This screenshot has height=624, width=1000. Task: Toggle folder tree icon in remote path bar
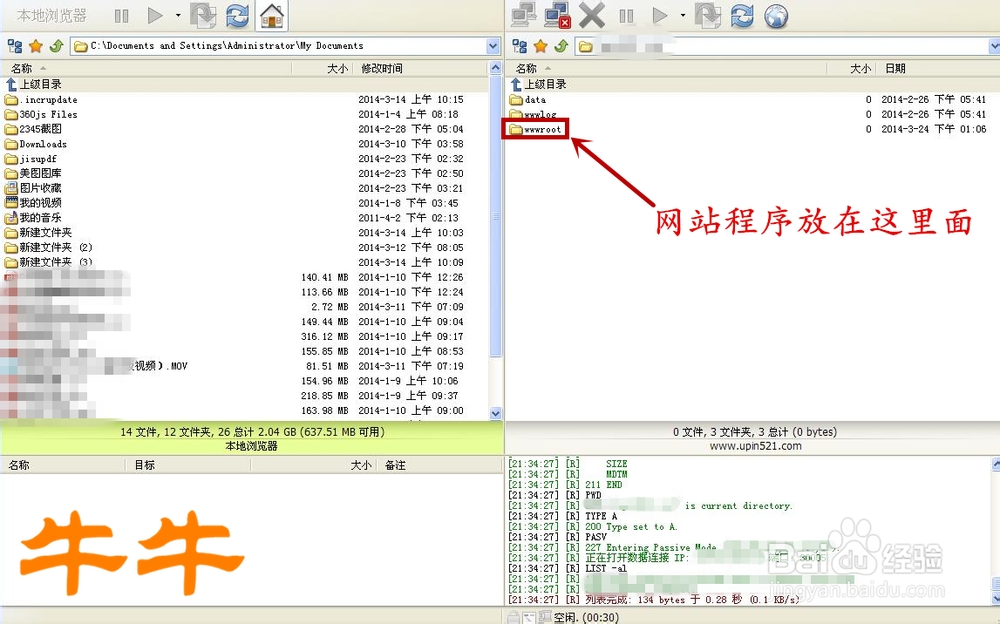[x=520, y=46]
